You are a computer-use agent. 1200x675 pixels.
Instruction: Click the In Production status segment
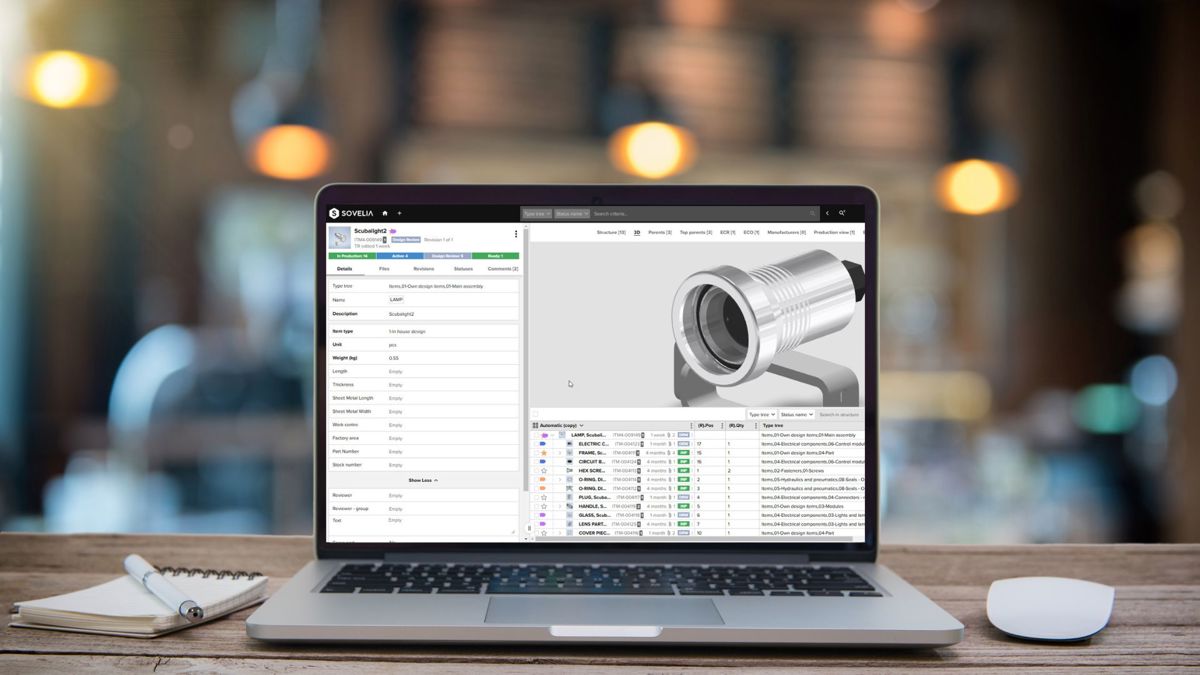(352, 256)
